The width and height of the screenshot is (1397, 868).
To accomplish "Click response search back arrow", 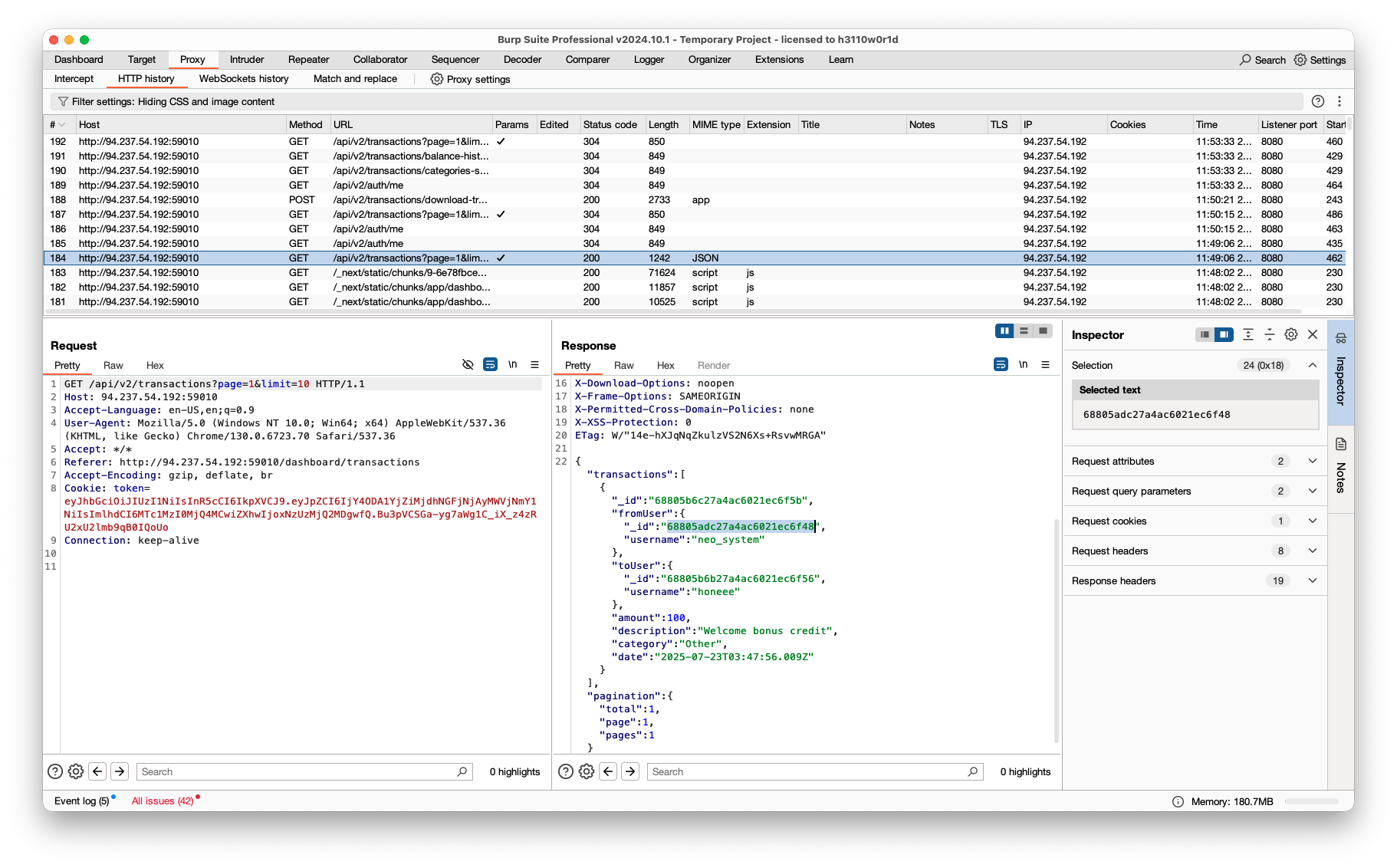I will click(x=608, y=771).
